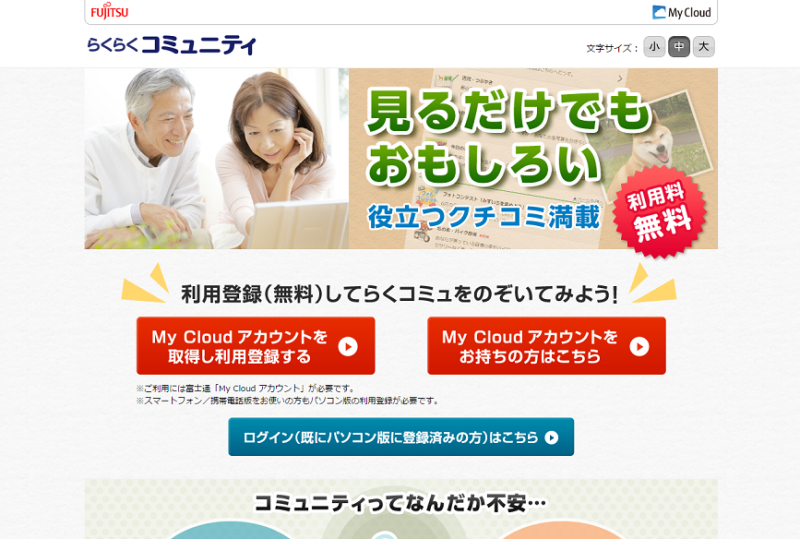Click the couple photo in hero banner
Image resolution: width=800 pixels, height=539 pixels.
pyautogui.click(x=217, y=159)
